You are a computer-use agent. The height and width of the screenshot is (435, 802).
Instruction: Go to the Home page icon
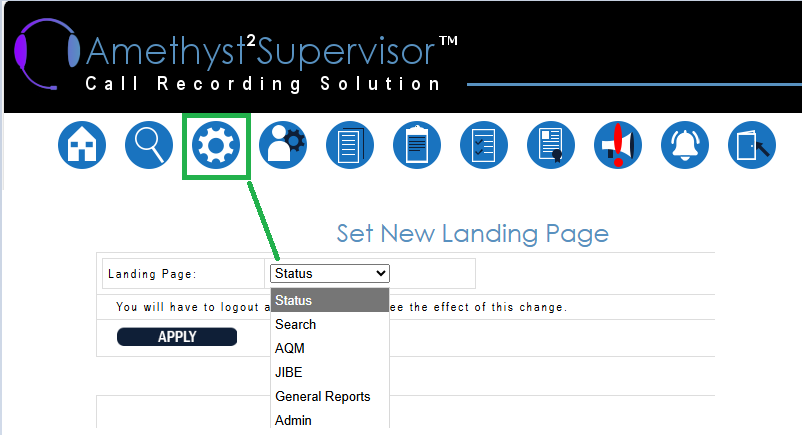(82, 146)
